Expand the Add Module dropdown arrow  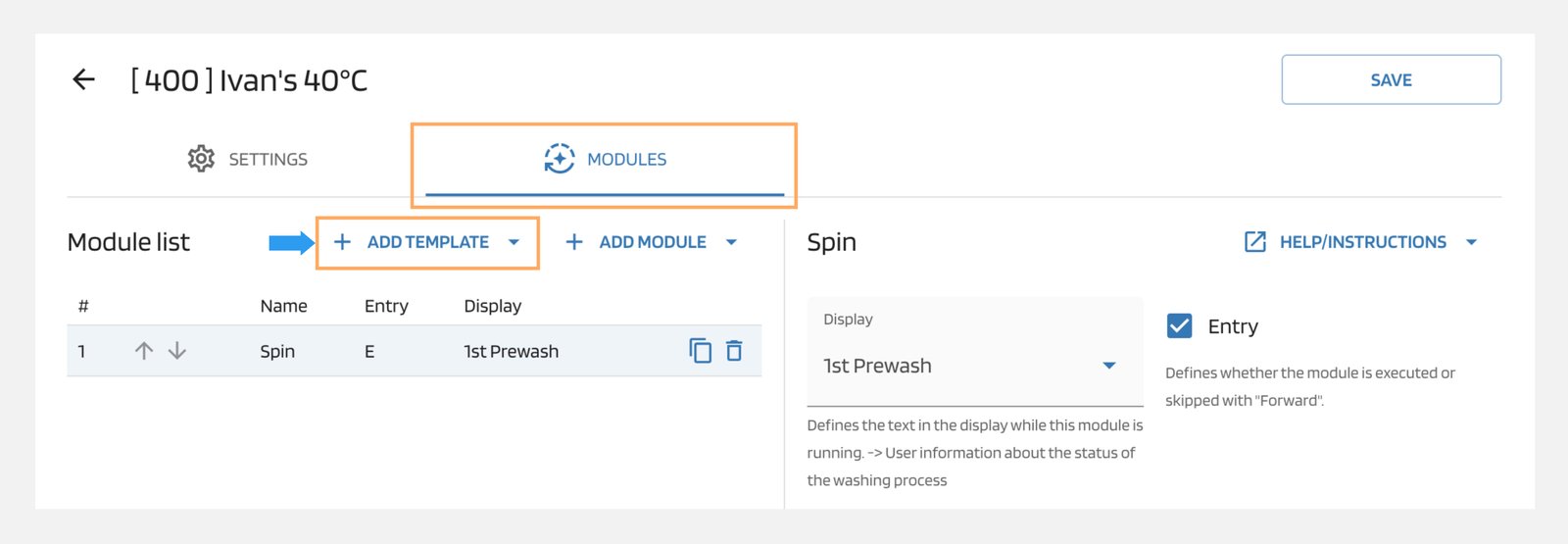pyautogui.click(x=731, y=242)
